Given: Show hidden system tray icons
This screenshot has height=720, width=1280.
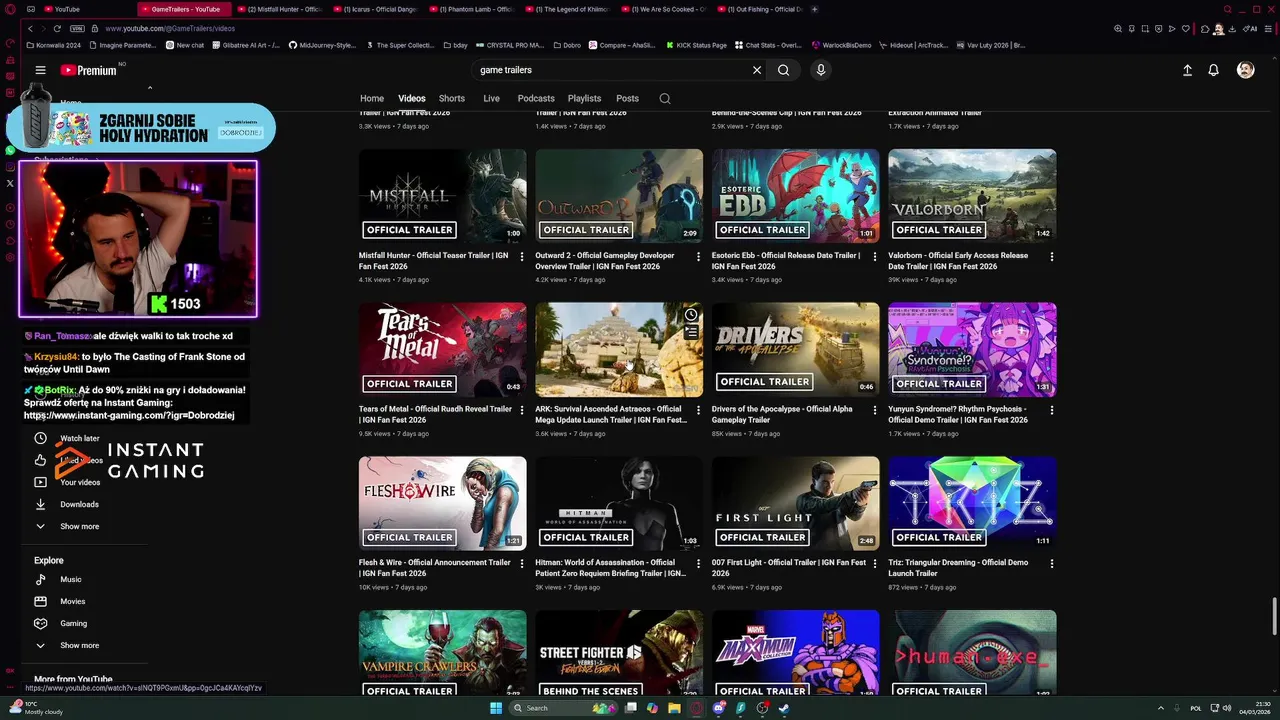Looking at the screenshot, I should tap(1161, 708).
